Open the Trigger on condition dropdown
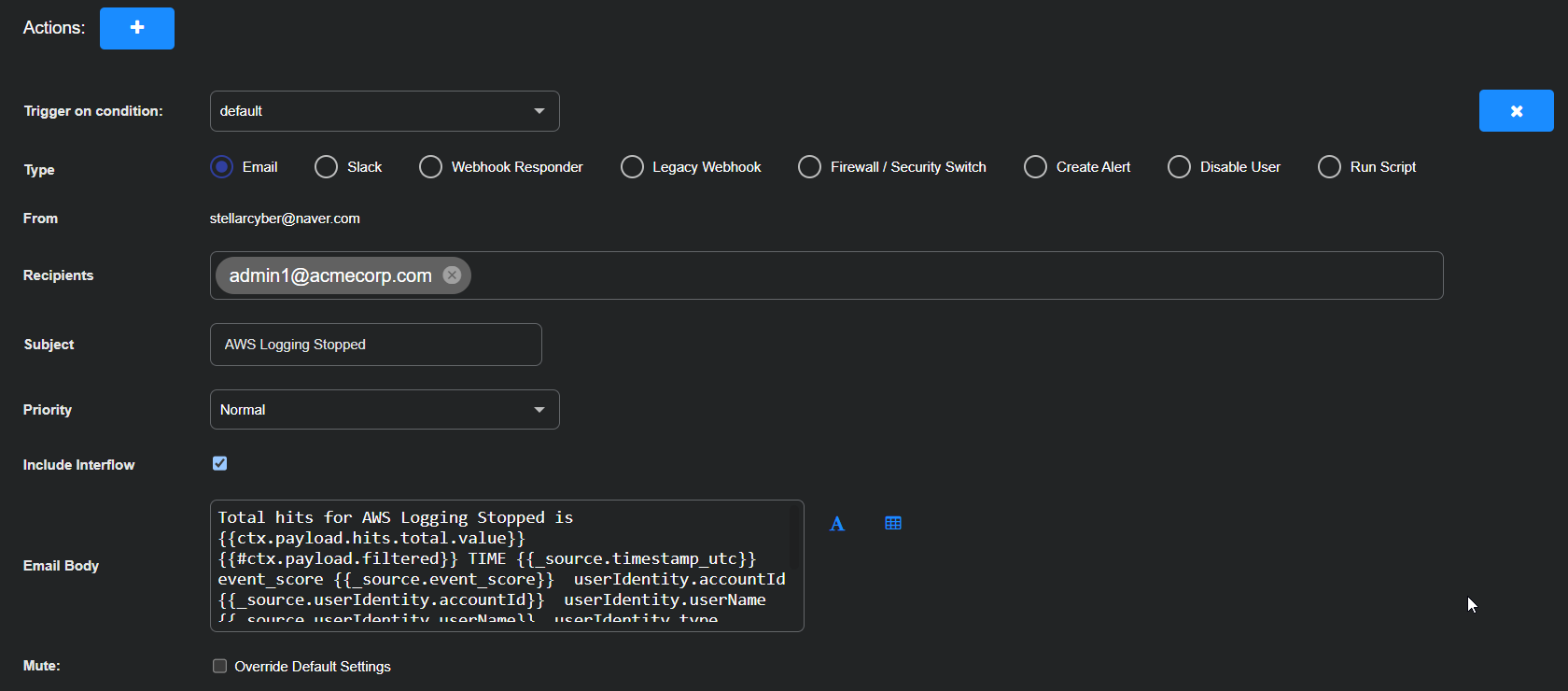This screenshot has width=1568, height=691. 385,111
